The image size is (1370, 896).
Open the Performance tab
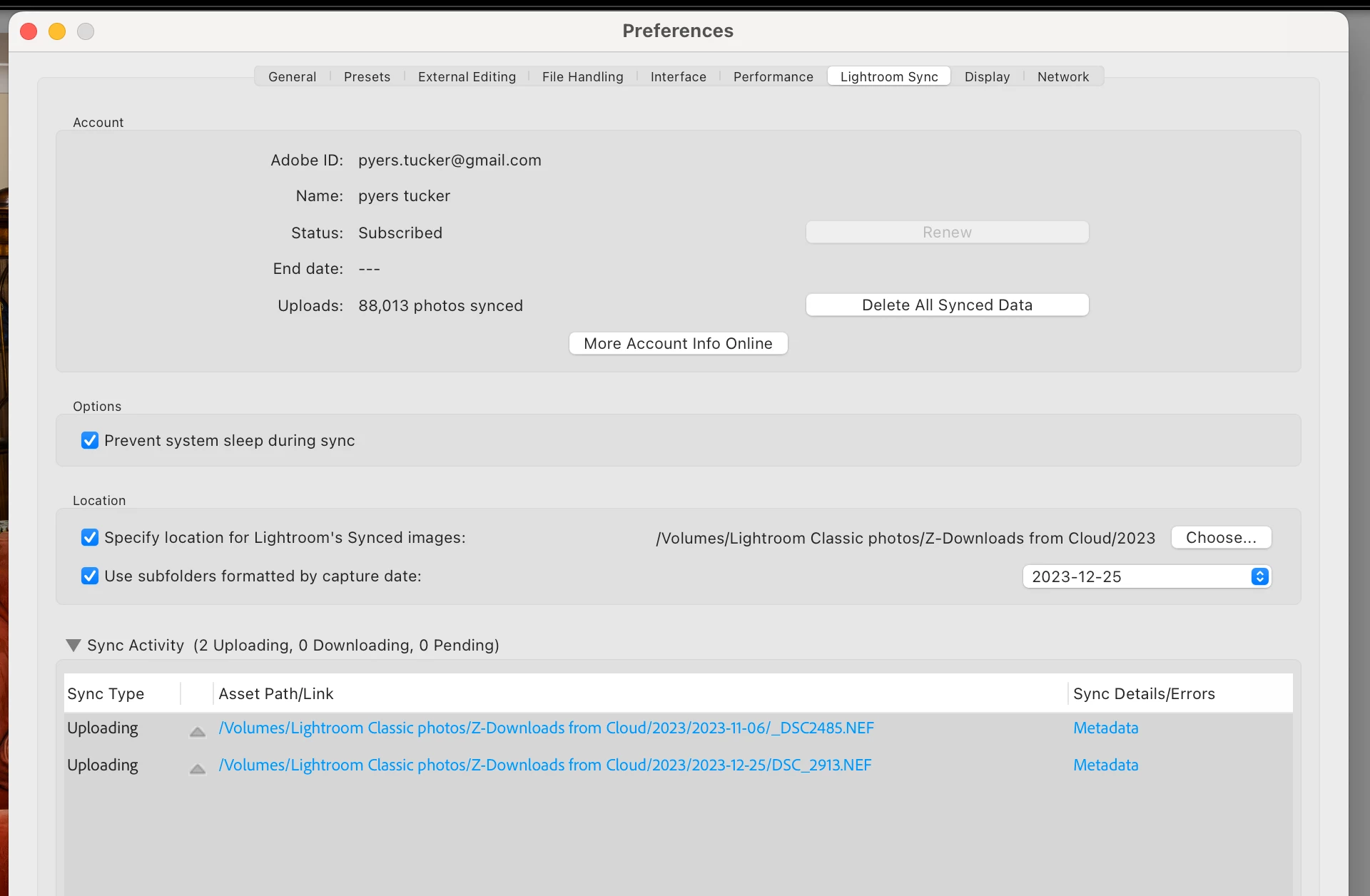[773, 77]
